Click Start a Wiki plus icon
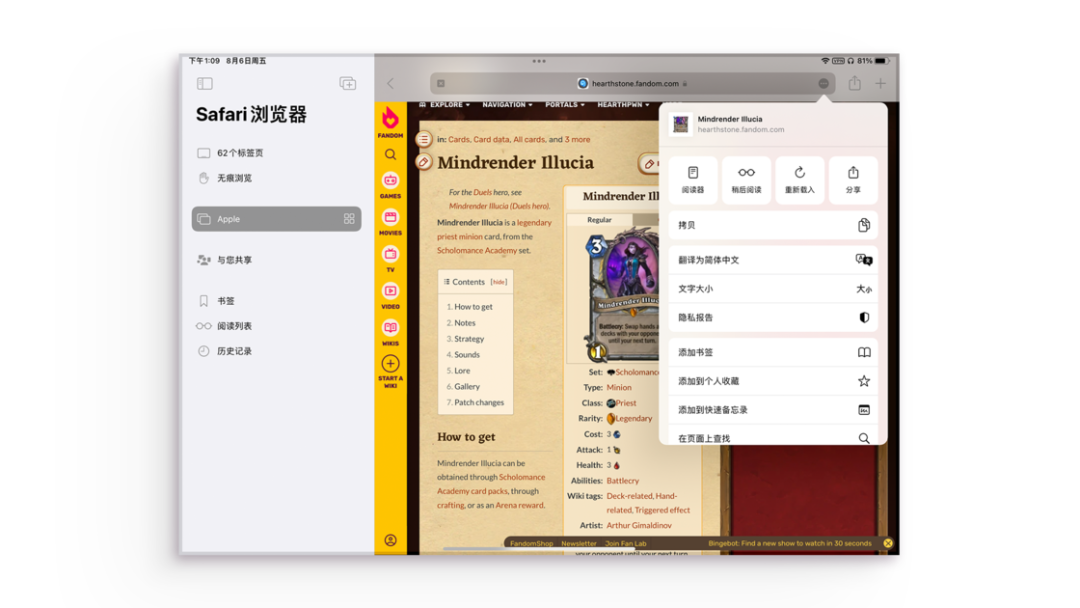The height and width of the screenshot is (608, 1080). 391,364
